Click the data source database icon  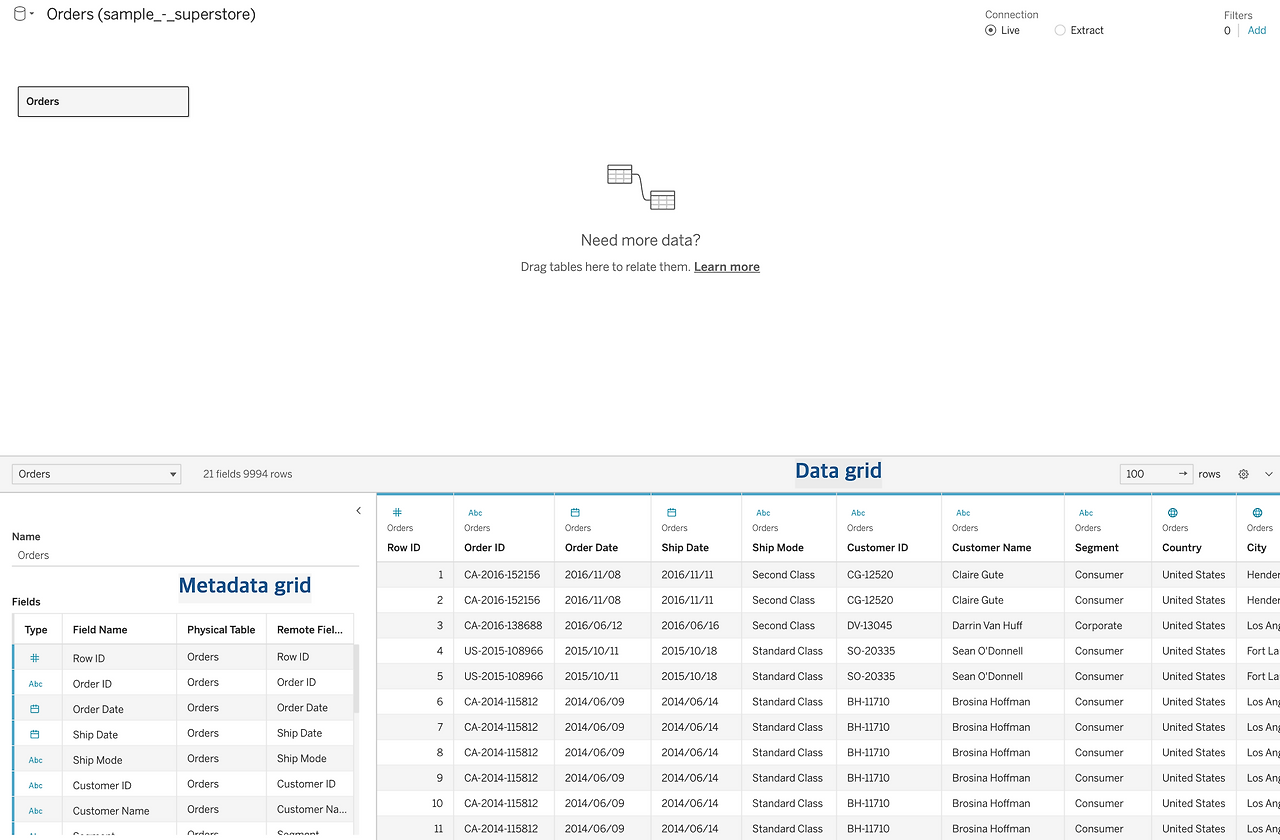pos(19,14)
